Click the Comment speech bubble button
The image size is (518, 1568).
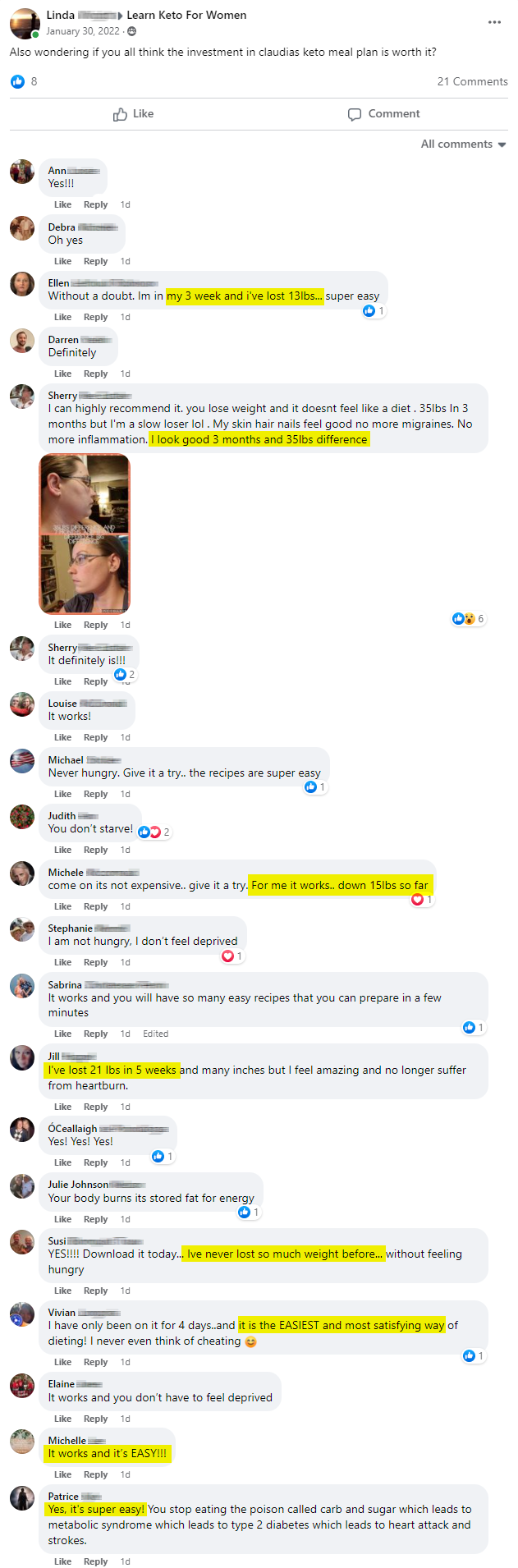click(383, 114)
